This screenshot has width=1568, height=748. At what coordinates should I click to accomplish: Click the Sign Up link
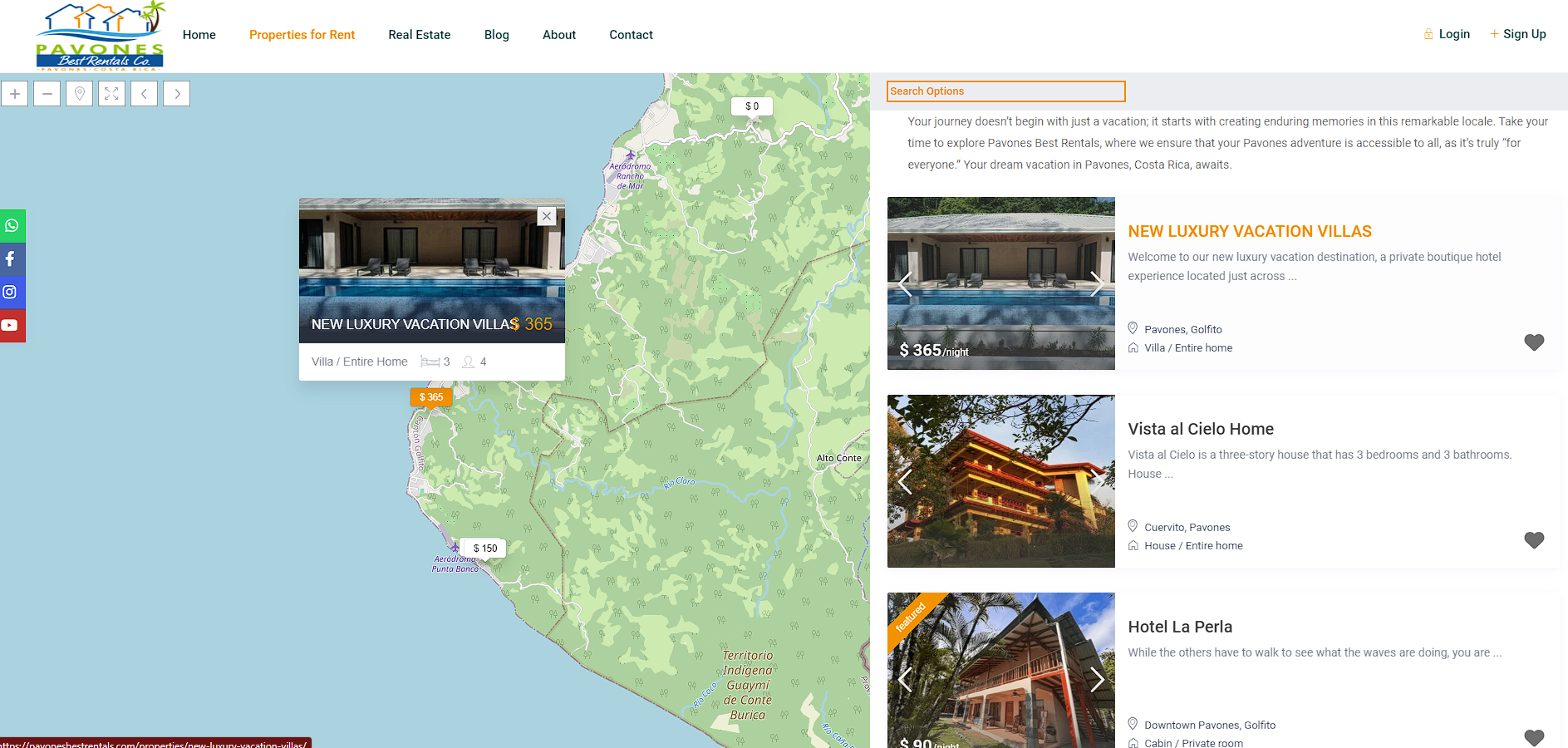pos(1518,34)
